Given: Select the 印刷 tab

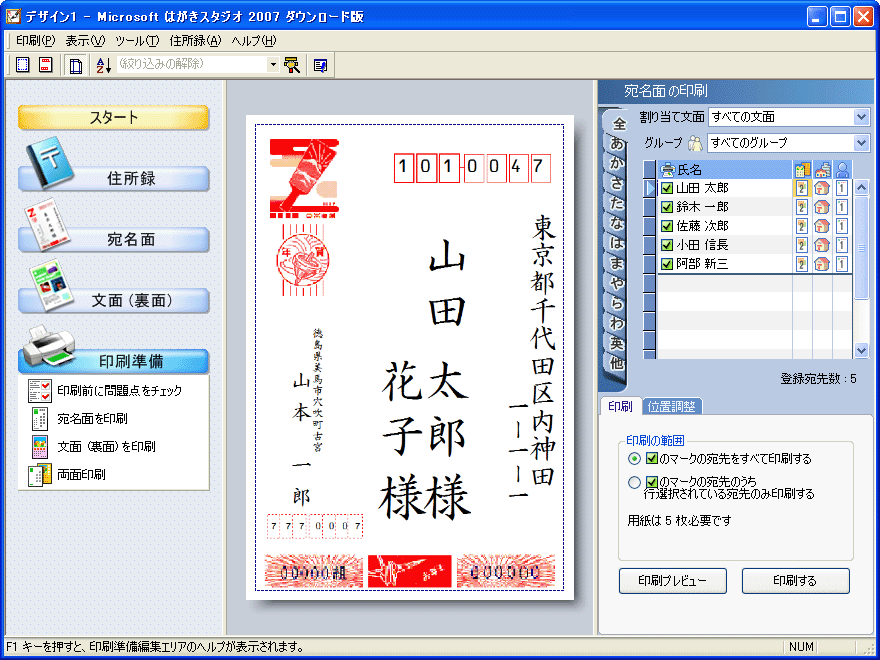Looking at the screenshot, I should pyautogui.click(x=620, y=407).
